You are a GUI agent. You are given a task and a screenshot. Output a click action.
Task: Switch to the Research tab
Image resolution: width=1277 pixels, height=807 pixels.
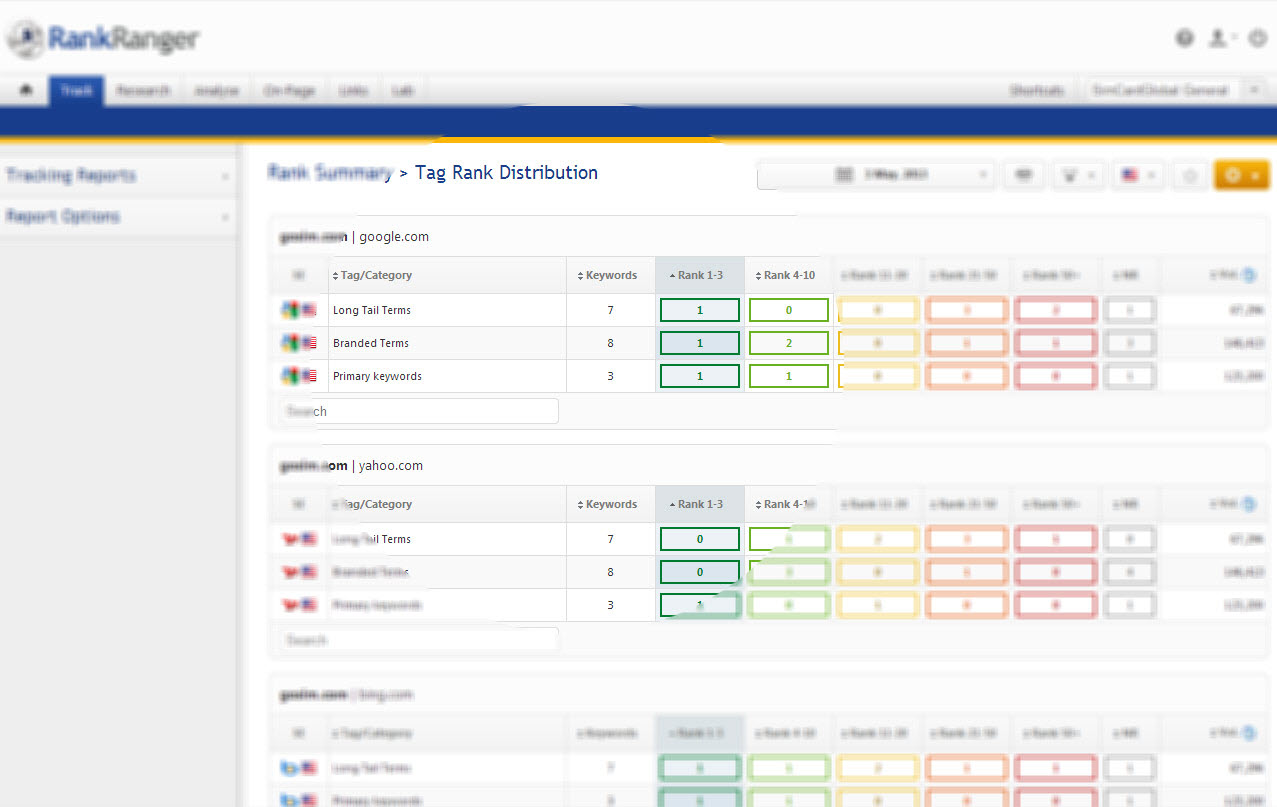click(143, 90)
